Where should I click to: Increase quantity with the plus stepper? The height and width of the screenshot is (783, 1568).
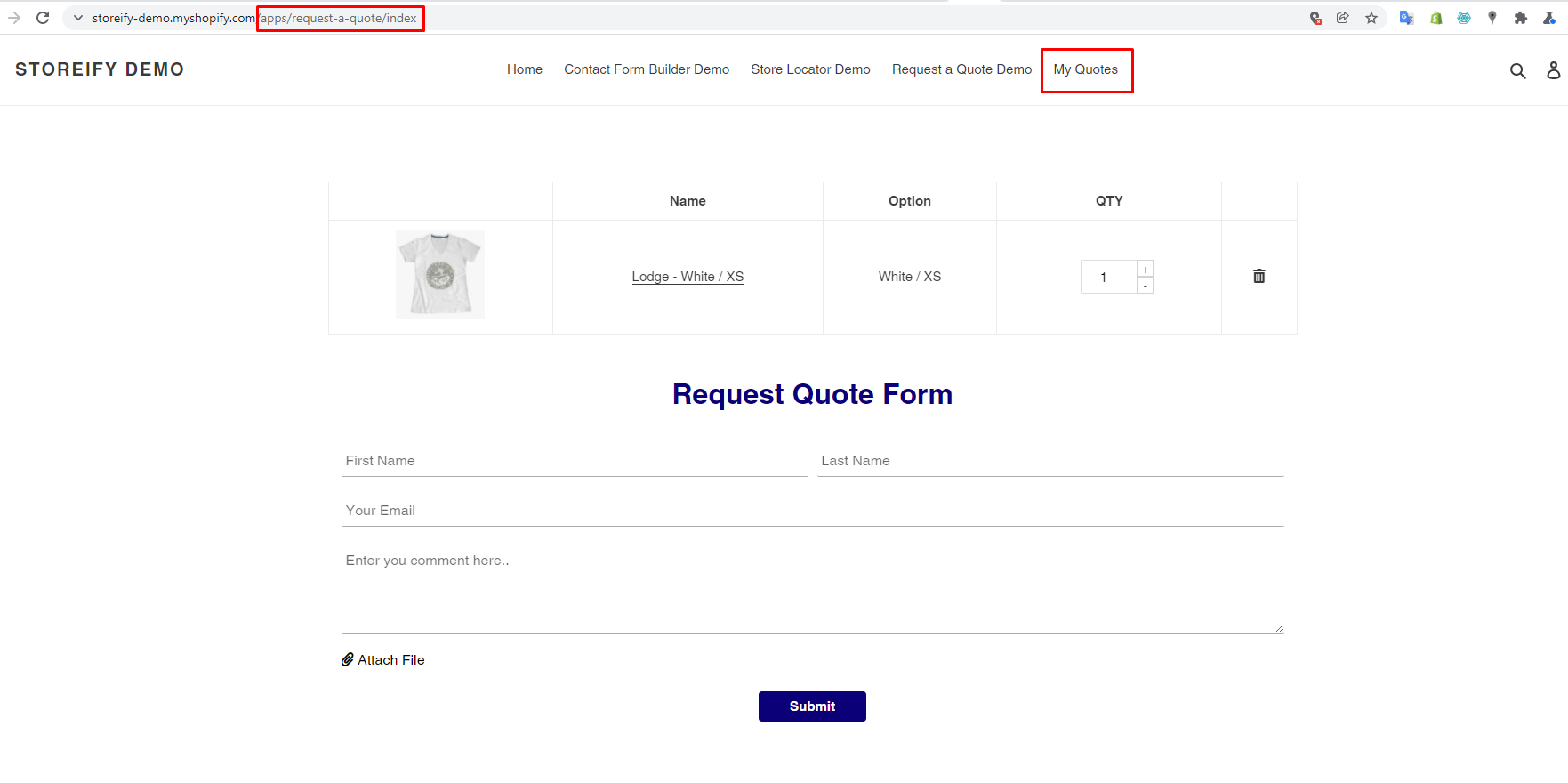(1146, 270)
